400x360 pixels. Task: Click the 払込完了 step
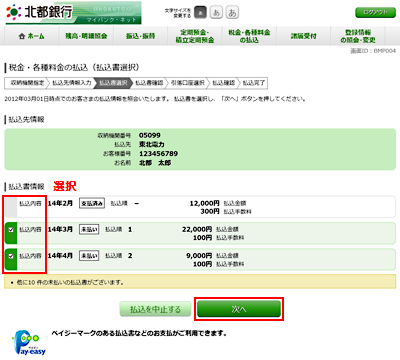tap(254, 83)
